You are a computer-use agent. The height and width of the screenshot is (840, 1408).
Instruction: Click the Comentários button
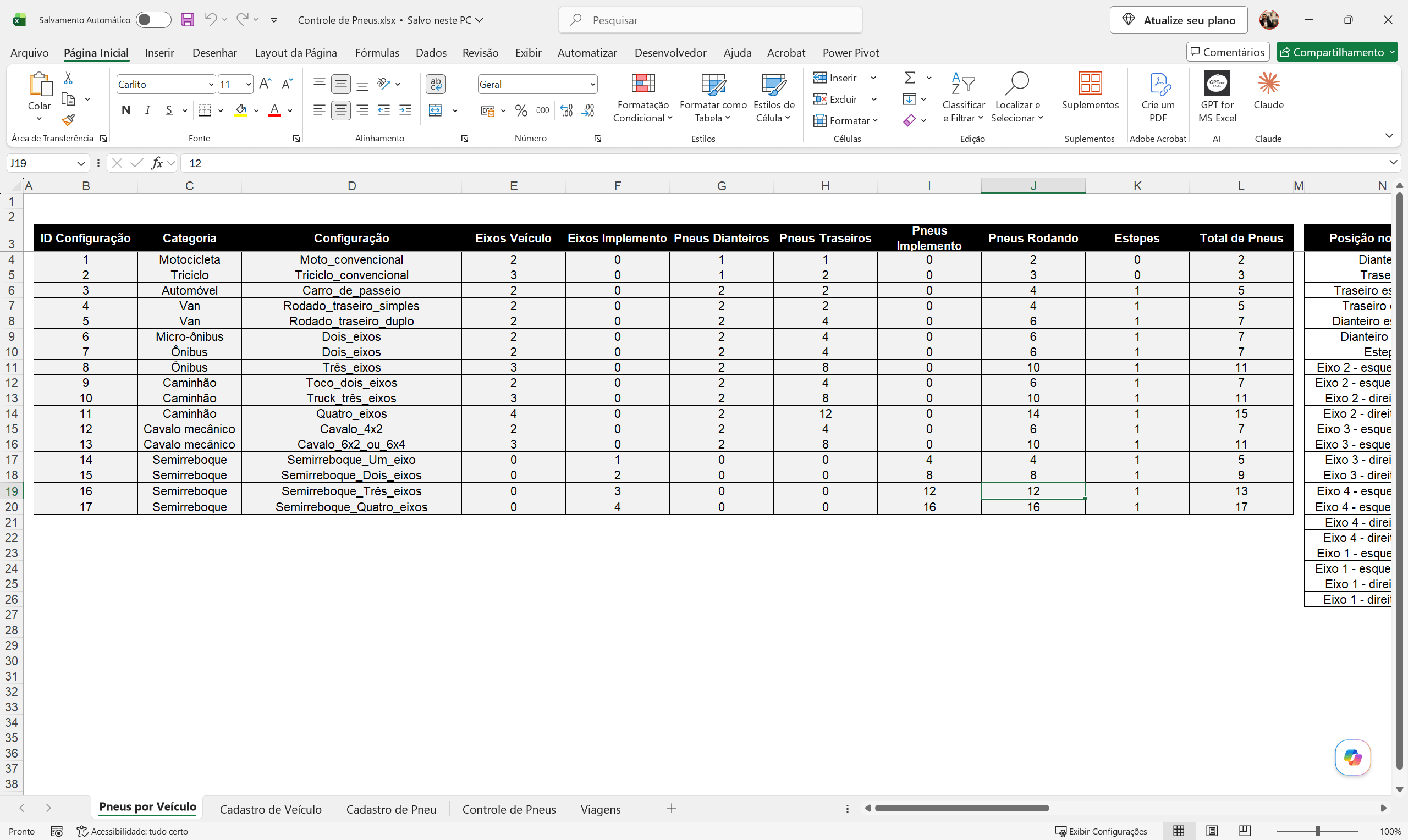1228,52
